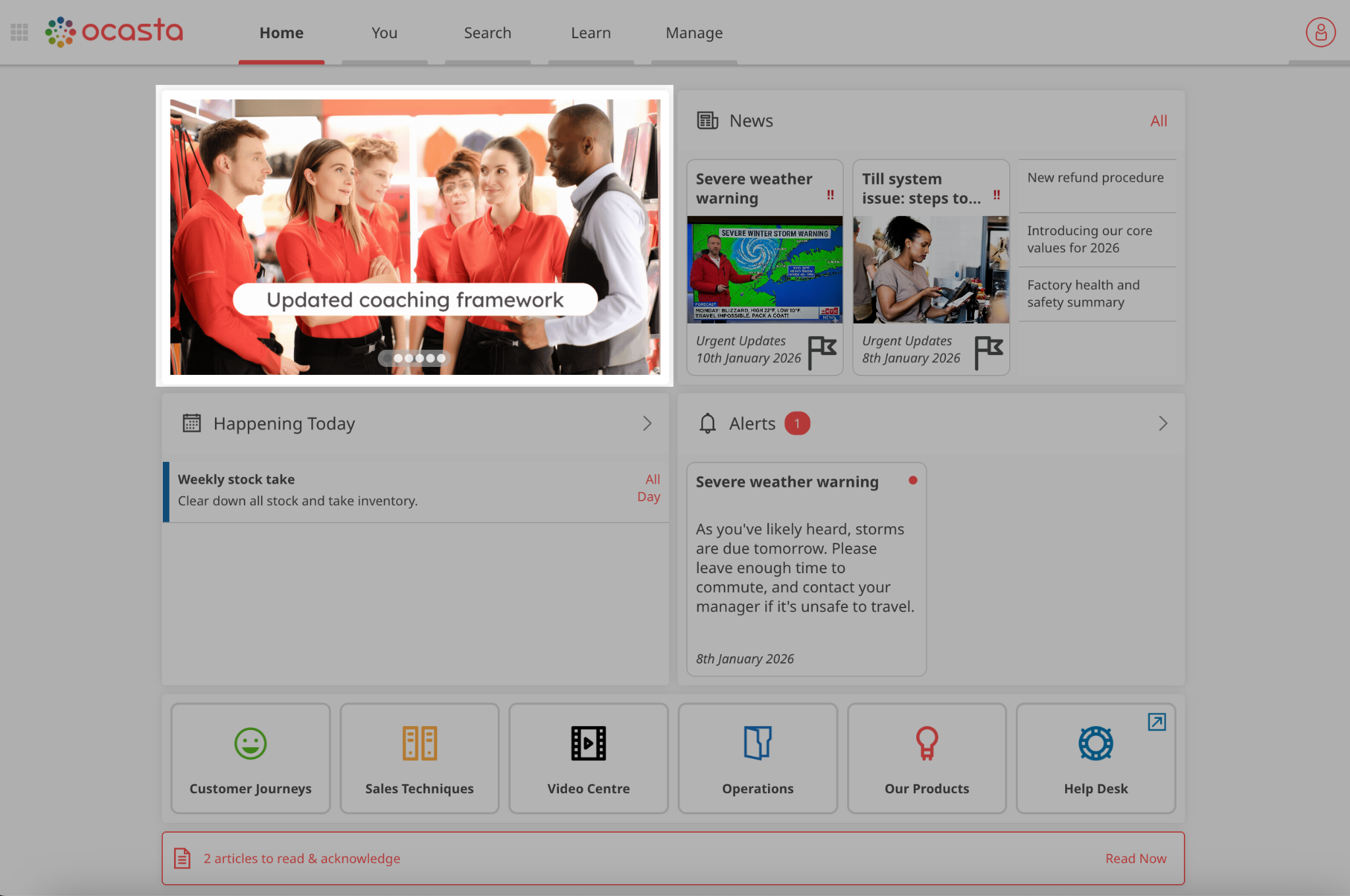This screenshot has width=1350, height=896.
Task: Open the Till system issue news thumbnail
Action: [931, 270]
